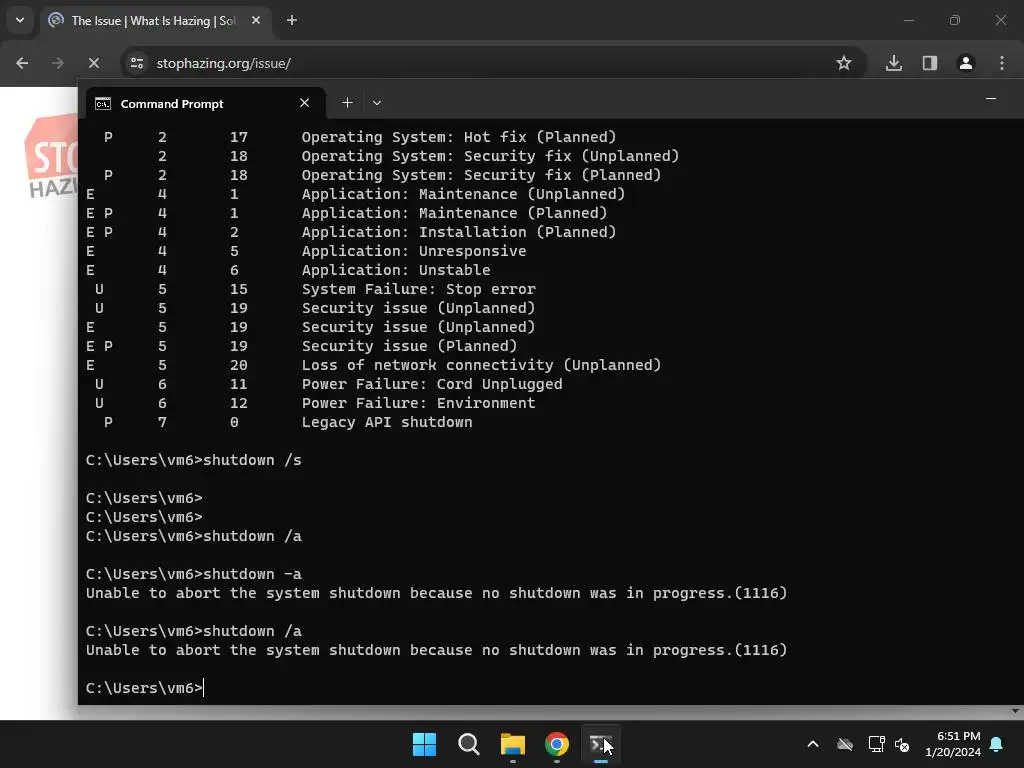Viewport: 1024px width, 768px height.
Task: Open File Explorer from taskbar
Action: click(513, 744)
